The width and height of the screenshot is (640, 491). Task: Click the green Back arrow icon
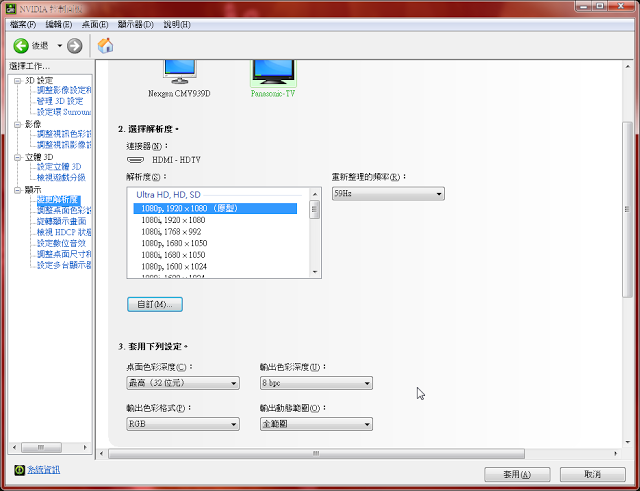coord(21,46)
